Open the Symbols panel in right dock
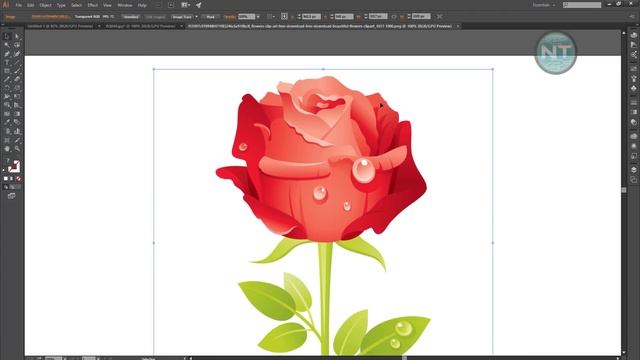The height and width of the screenshot is (360, 640). 633,88
